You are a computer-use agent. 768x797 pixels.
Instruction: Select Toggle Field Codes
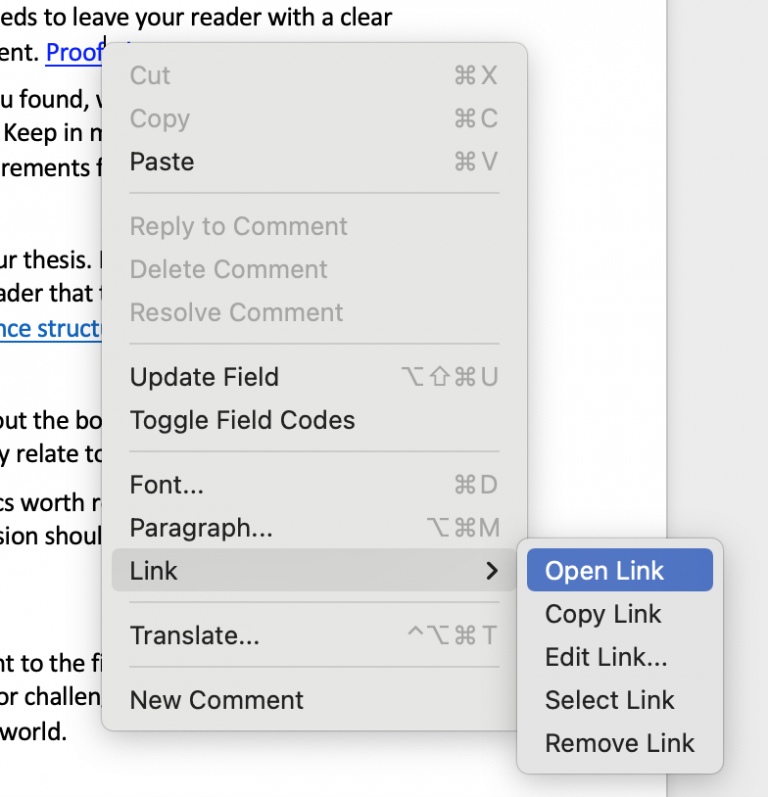[x=243, y=420]
